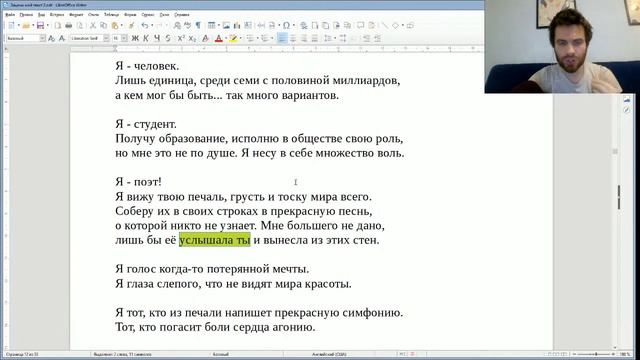Click the Copy icon
Screen dimensions: 640x360
(103, 25)
